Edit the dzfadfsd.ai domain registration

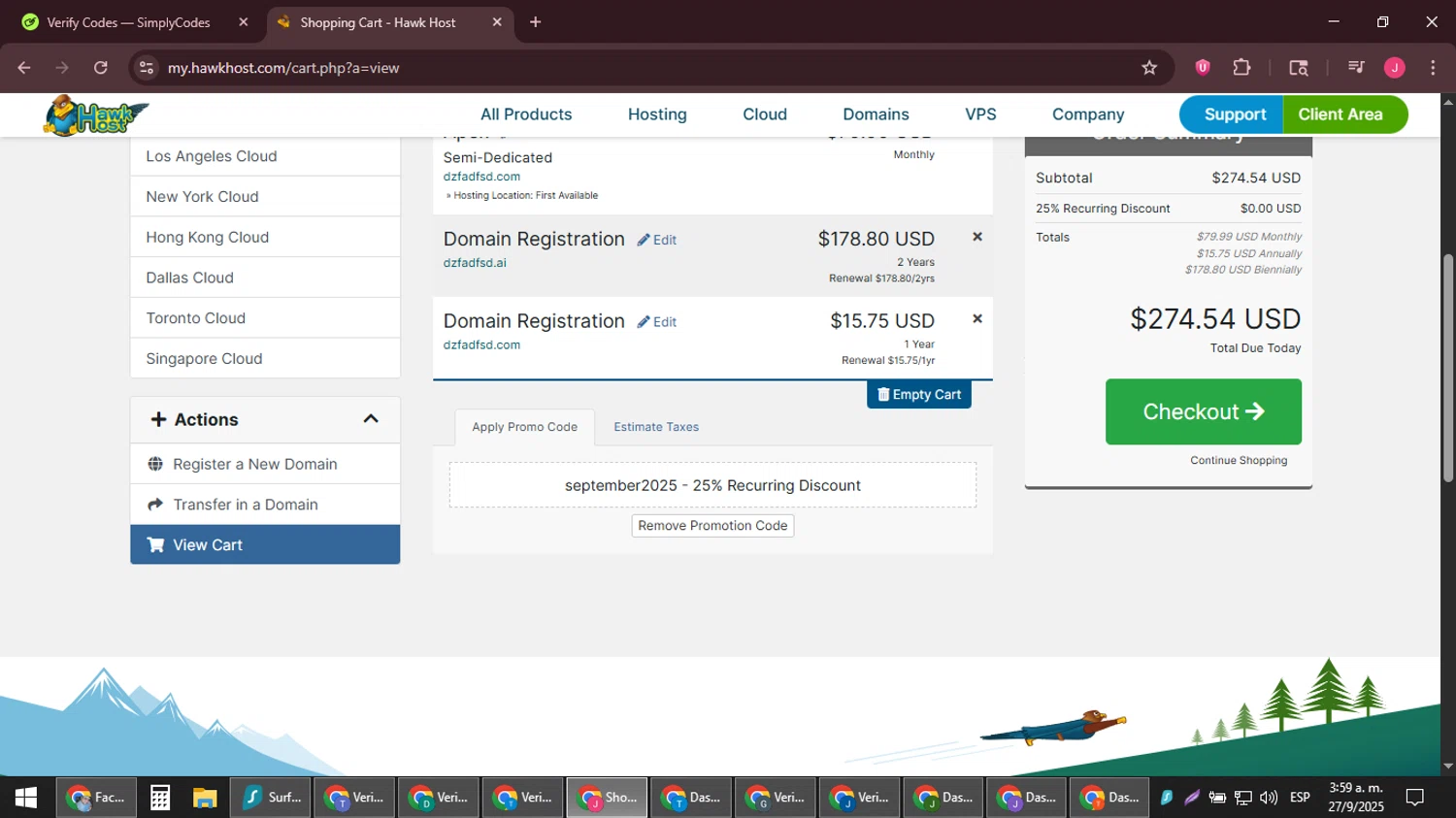tap(657, 240)
